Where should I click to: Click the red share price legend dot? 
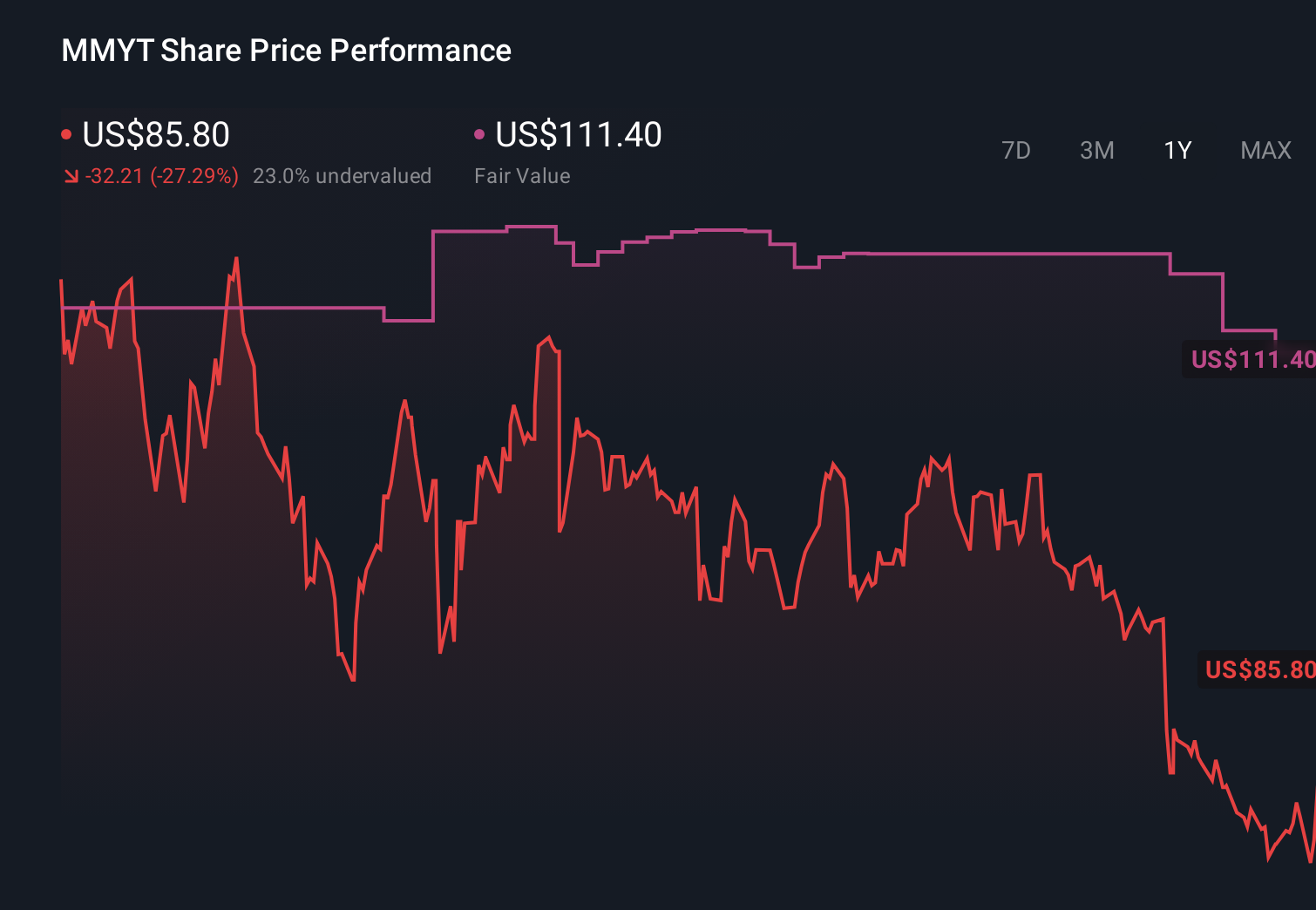pyautogui.click(x=68, y=133)
